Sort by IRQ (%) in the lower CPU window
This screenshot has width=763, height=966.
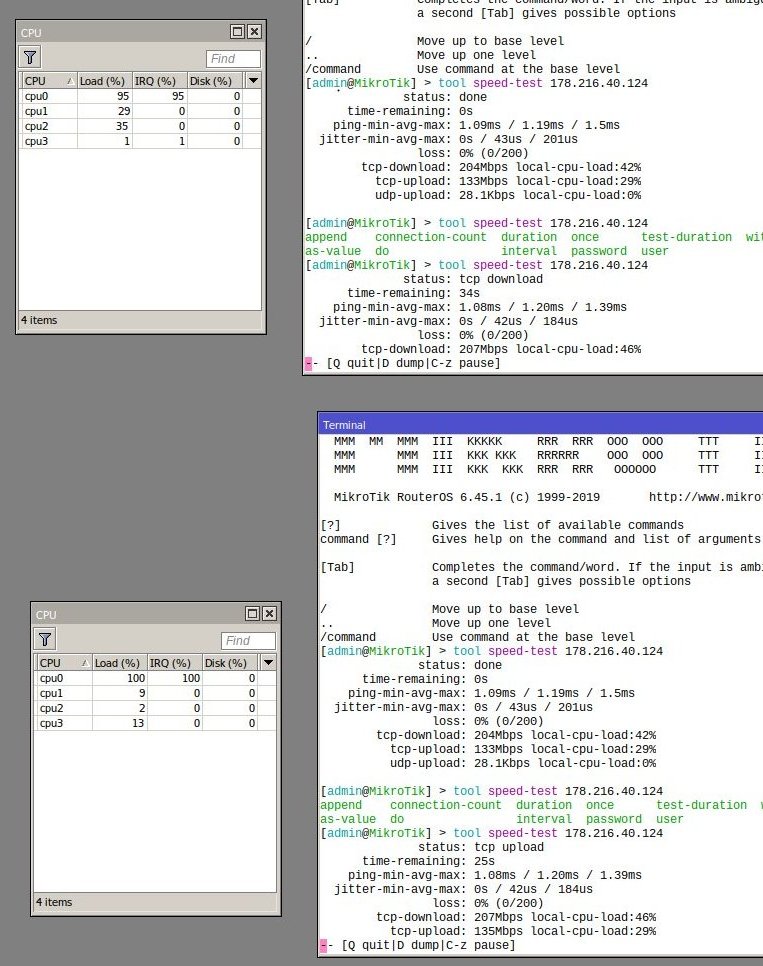174,663
